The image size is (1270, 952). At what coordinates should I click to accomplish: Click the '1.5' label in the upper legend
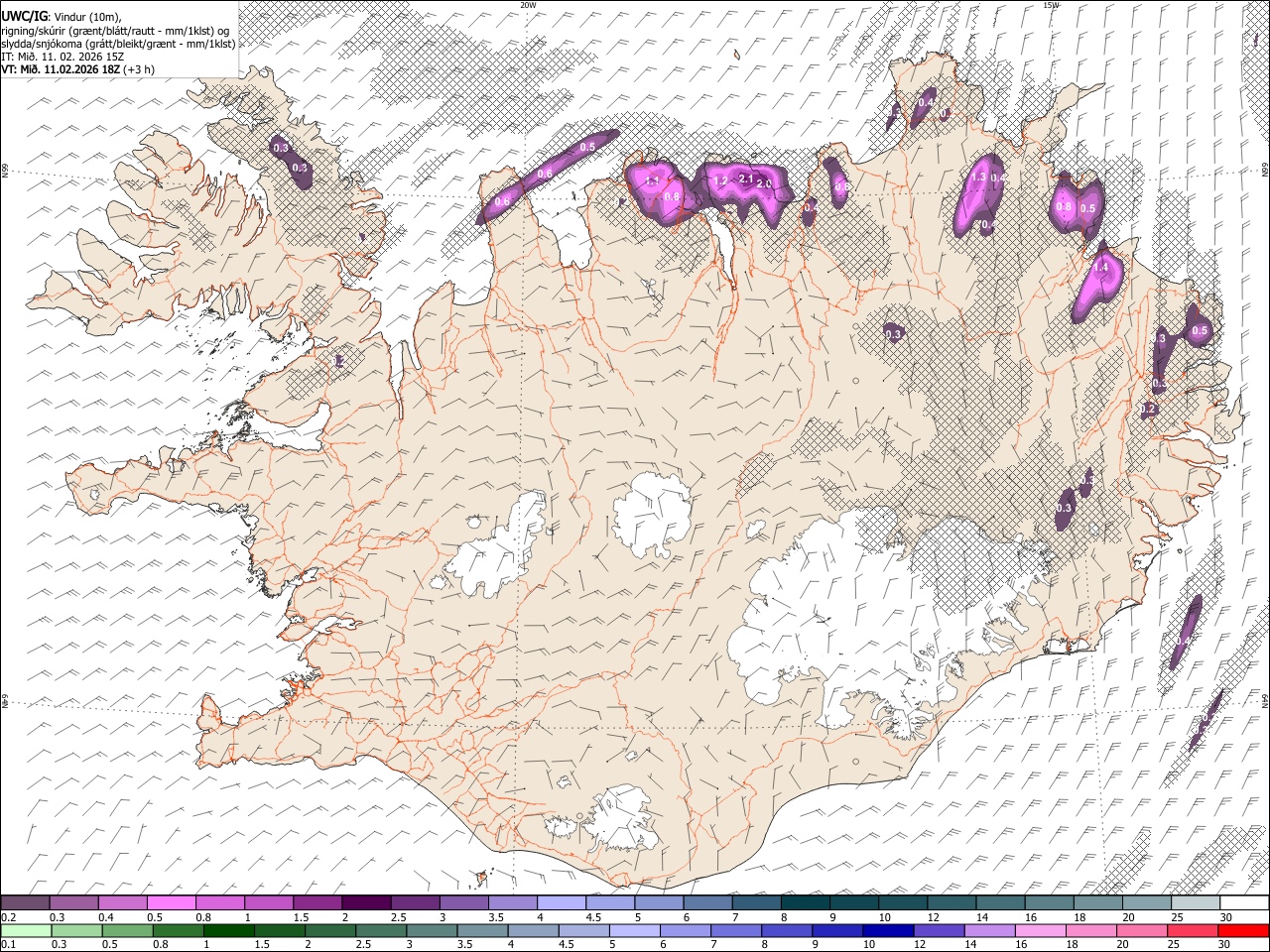(x=301, y=917)
